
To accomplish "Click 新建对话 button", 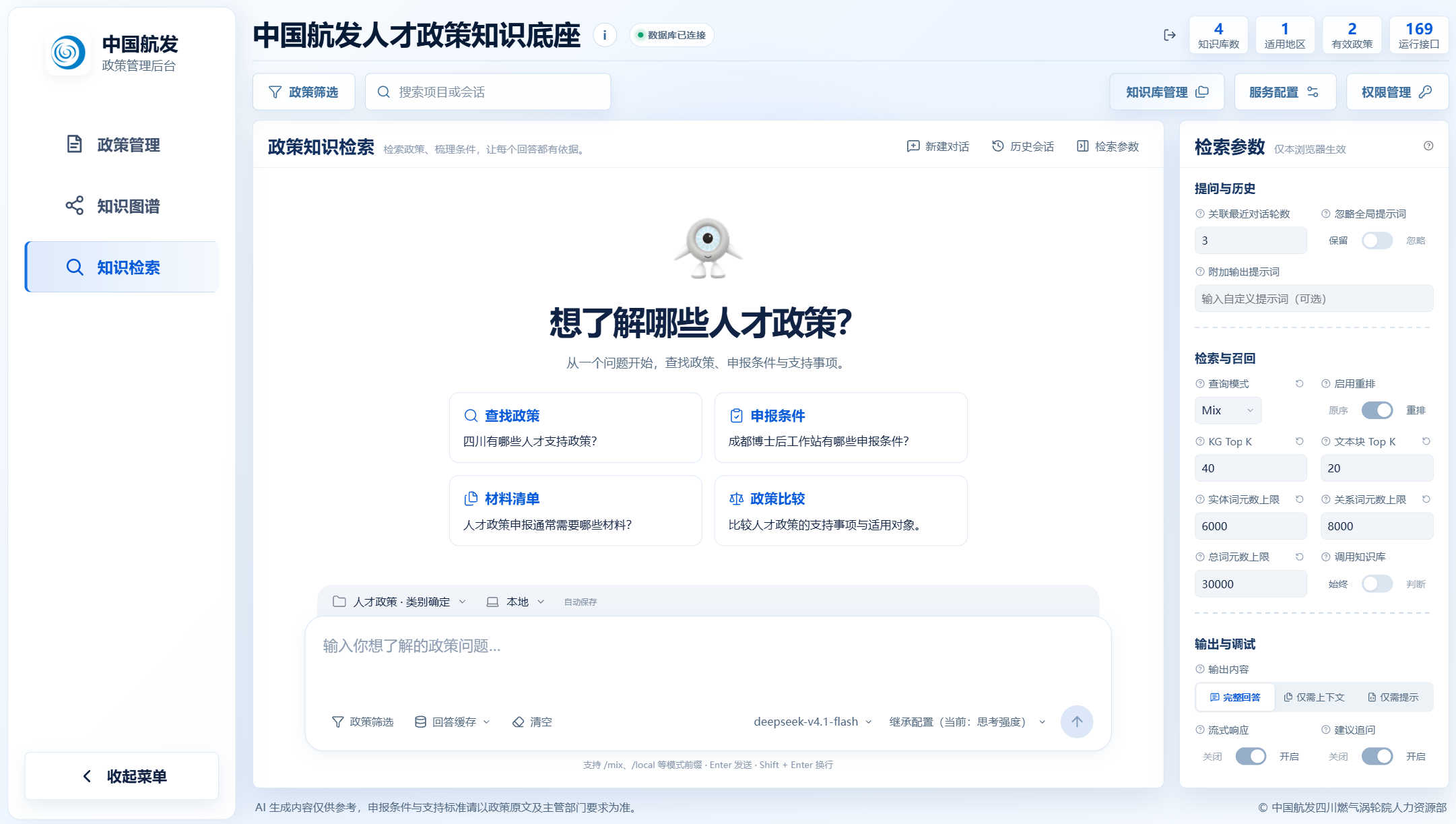I will pos(937,146).
